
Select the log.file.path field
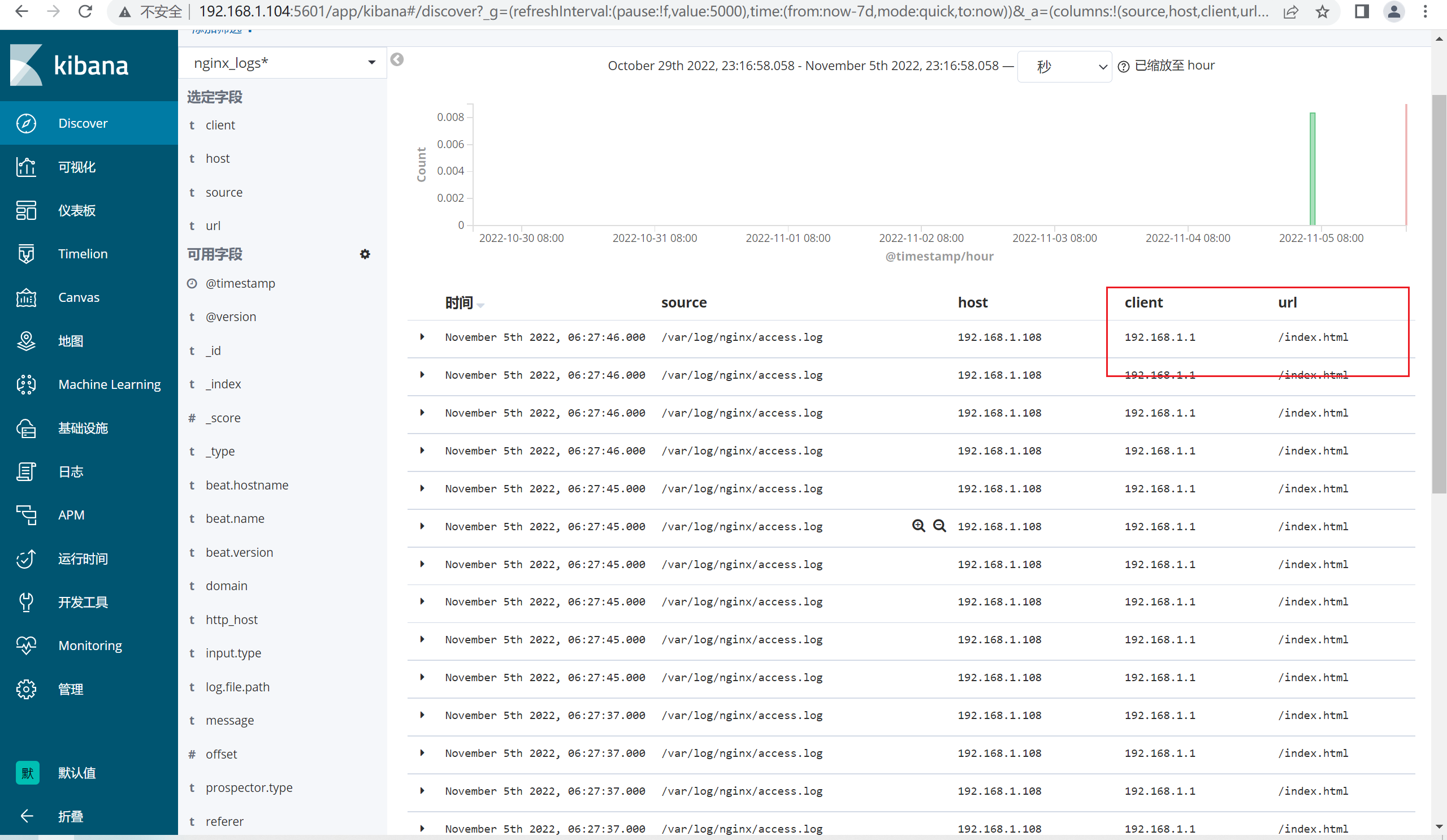(x=237, y=687)
